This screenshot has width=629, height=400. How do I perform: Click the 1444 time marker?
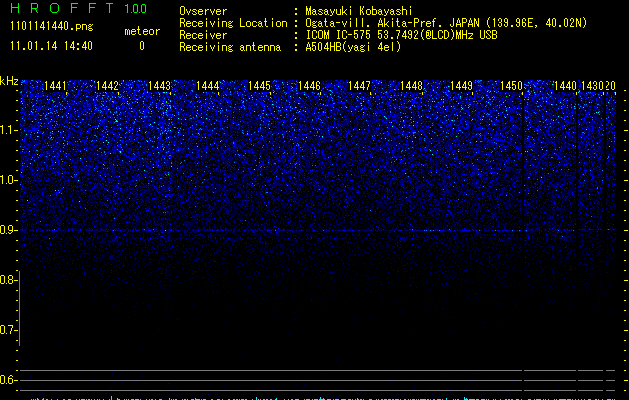208,86
